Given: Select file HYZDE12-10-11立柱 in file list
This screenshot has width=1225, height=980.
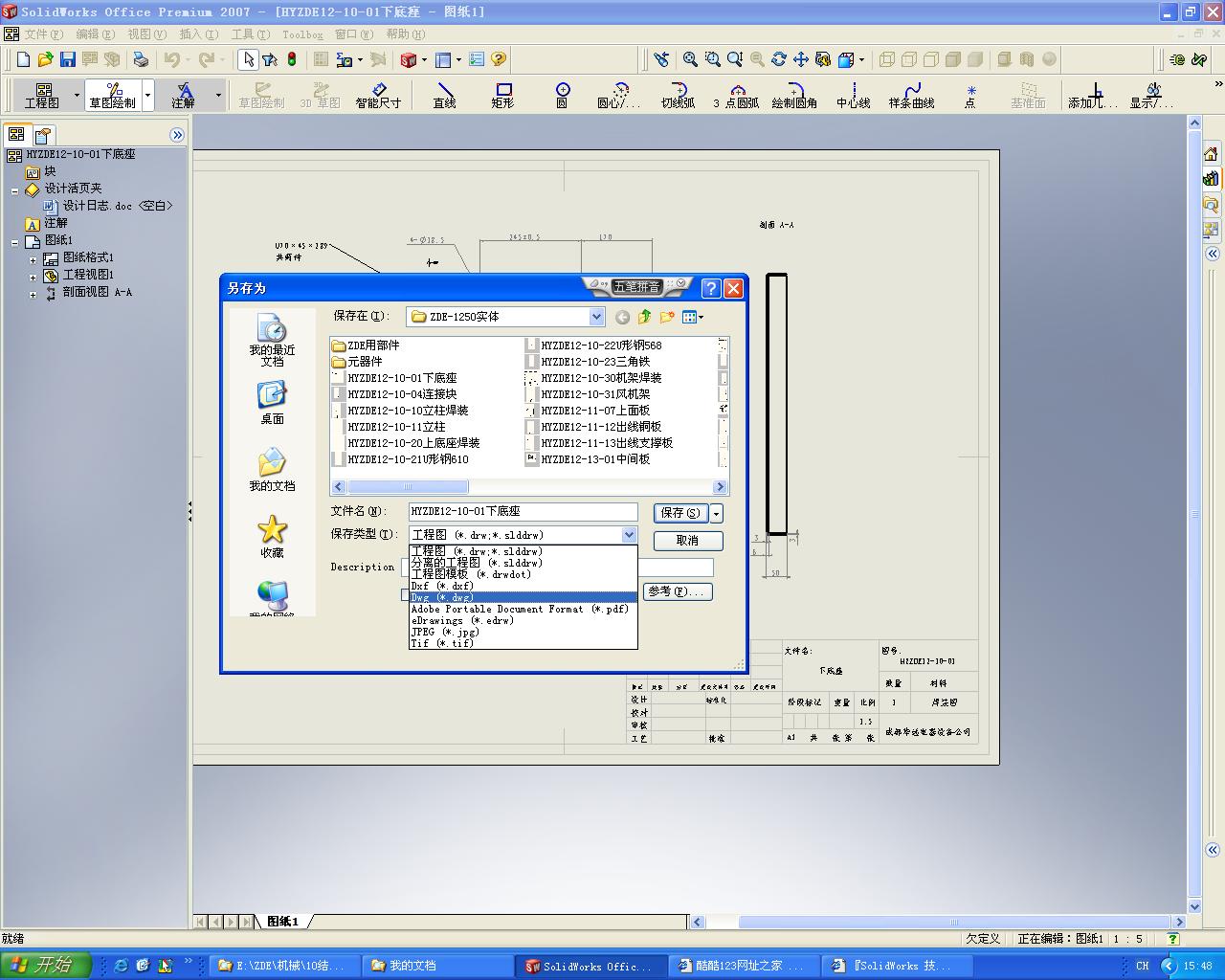Looking at the screenshot, I should tap(389, 427).
